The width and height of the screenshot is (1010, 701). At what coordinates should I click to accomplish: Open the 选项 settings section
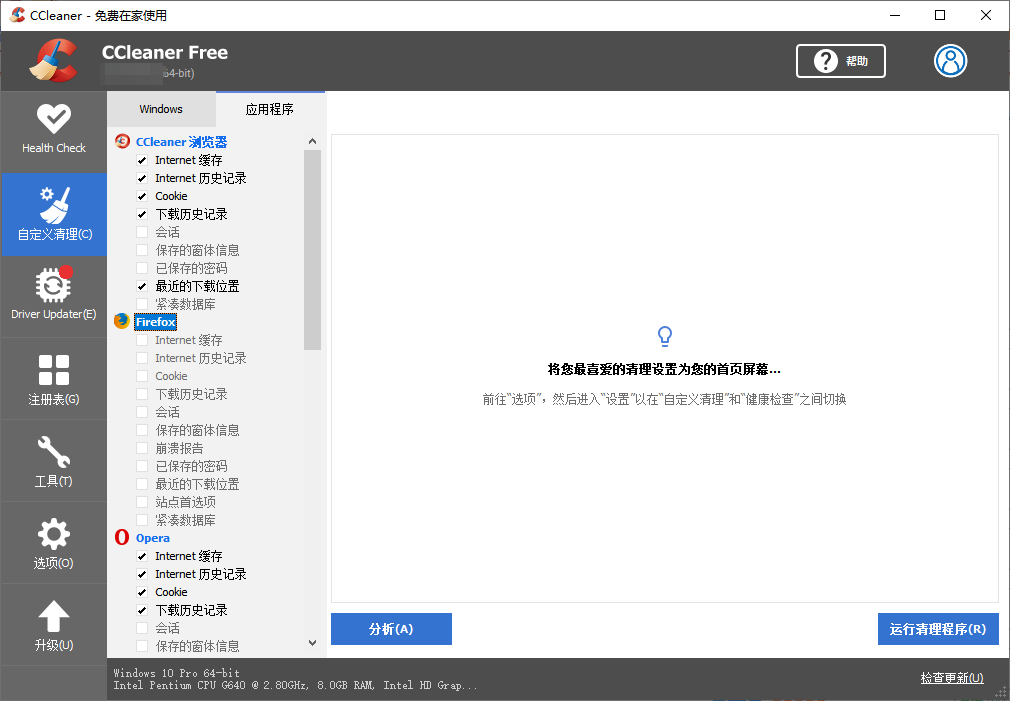54,542
